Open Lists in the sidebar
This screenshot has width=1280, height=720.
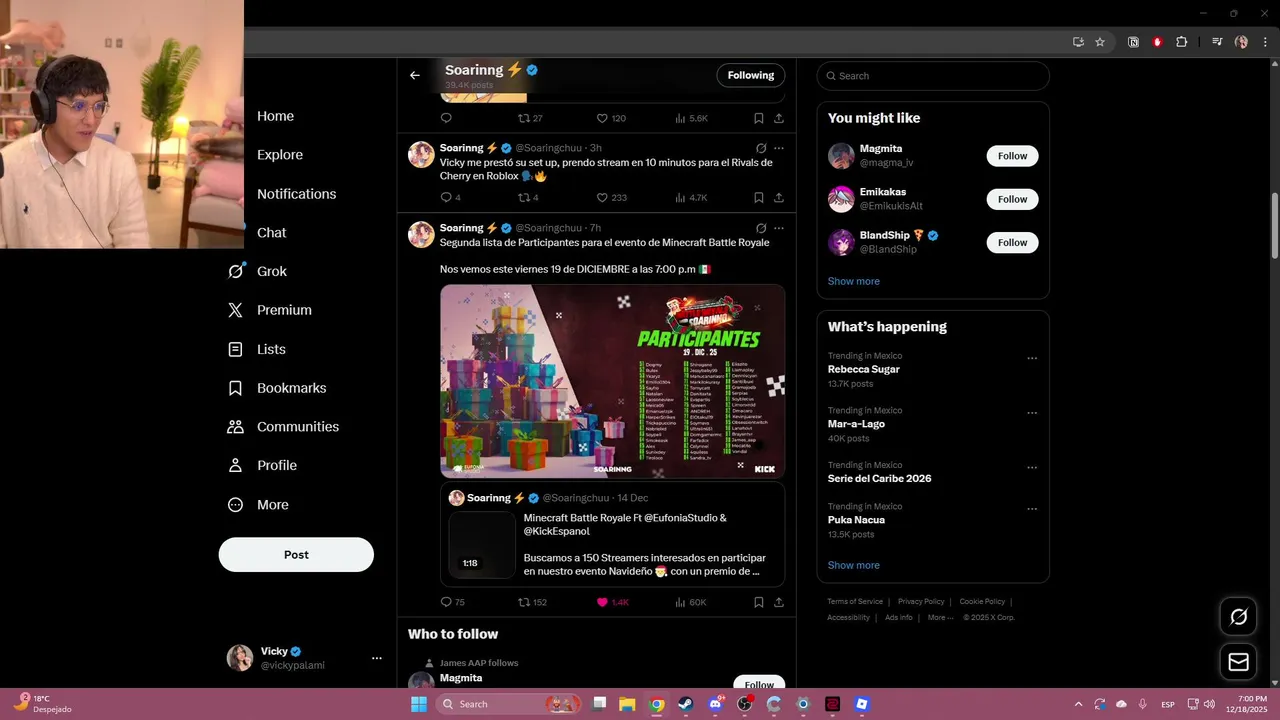pos(257,349)
